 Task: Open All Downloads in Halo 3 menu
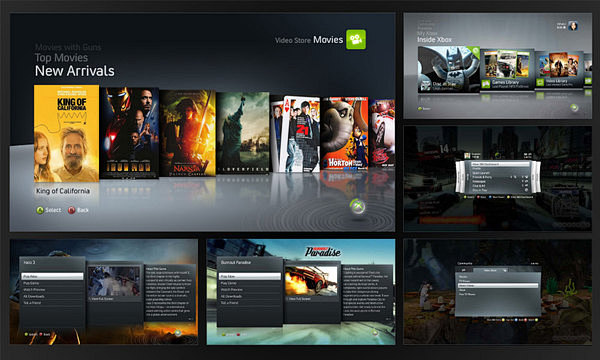point(52,296)
